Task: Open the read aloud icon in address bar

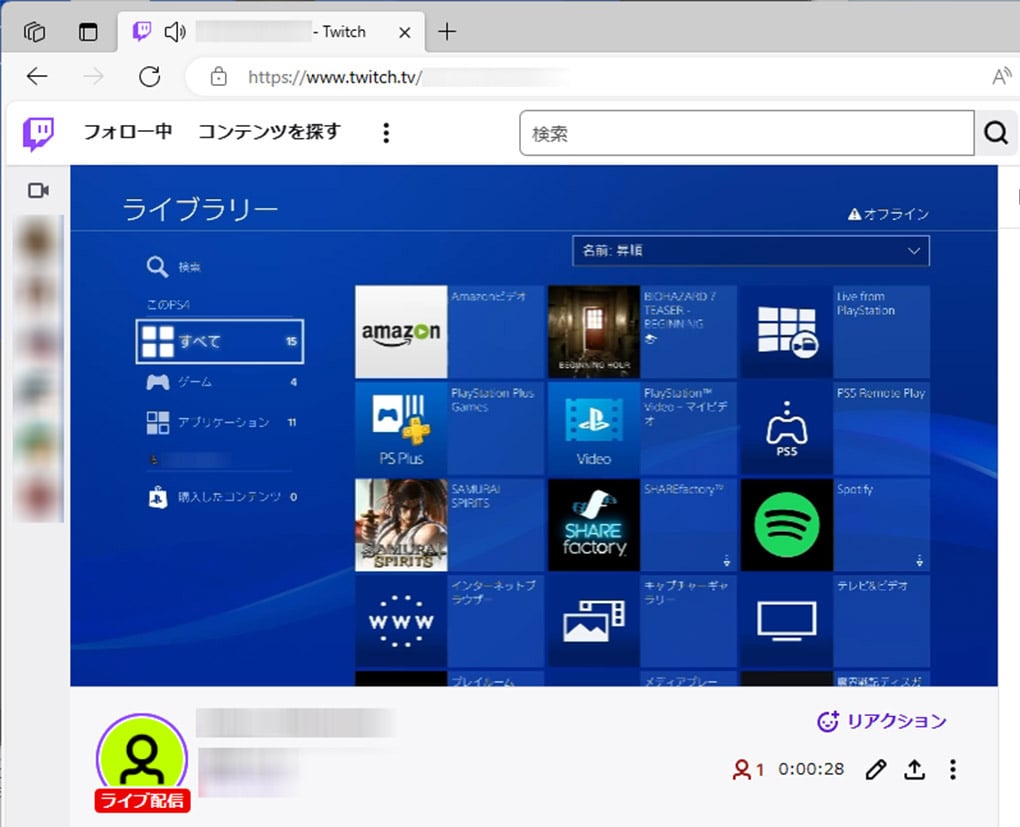Action: tap(1001, 76)
